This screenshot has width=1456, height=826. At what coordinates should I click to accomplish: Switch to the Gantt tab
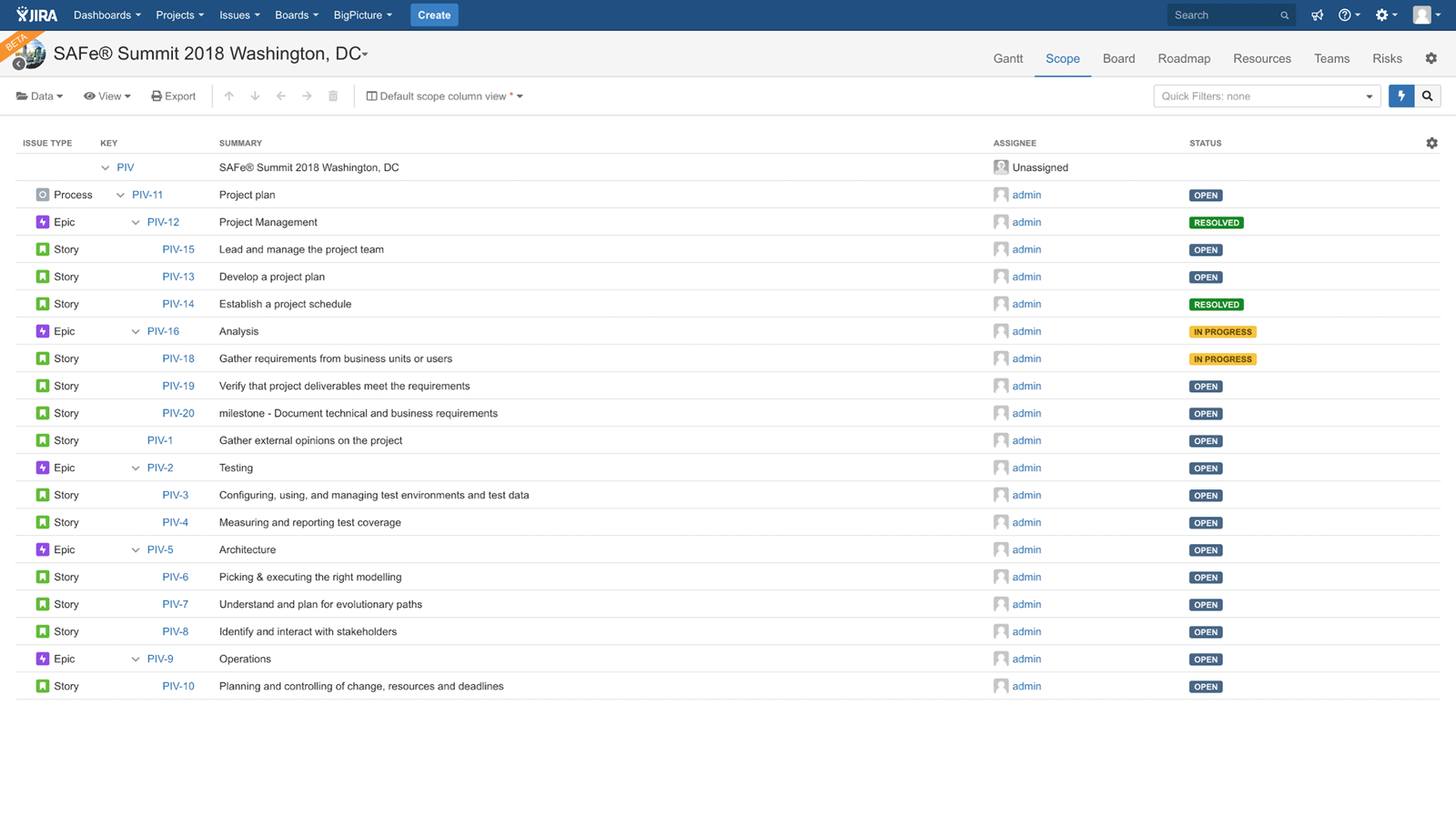1007,58
